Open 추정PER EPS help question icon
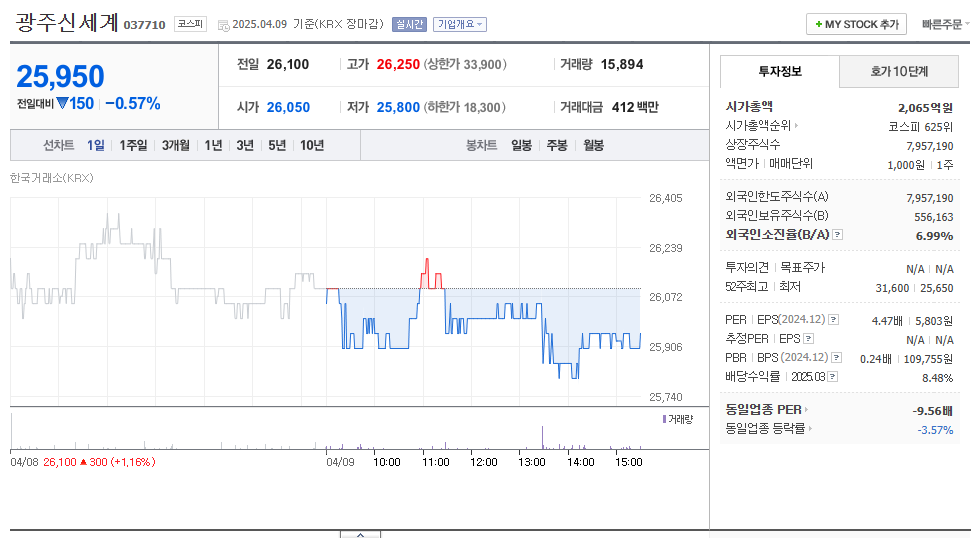The height and width of the screenshot is (538, 979). [x=809, y=339]
